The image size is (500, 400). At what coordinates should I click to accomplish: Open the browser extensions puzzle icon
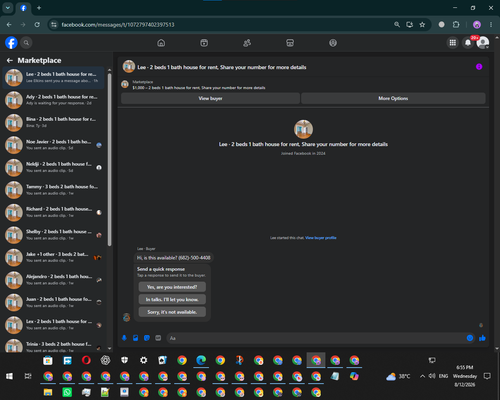click(456, 24)
